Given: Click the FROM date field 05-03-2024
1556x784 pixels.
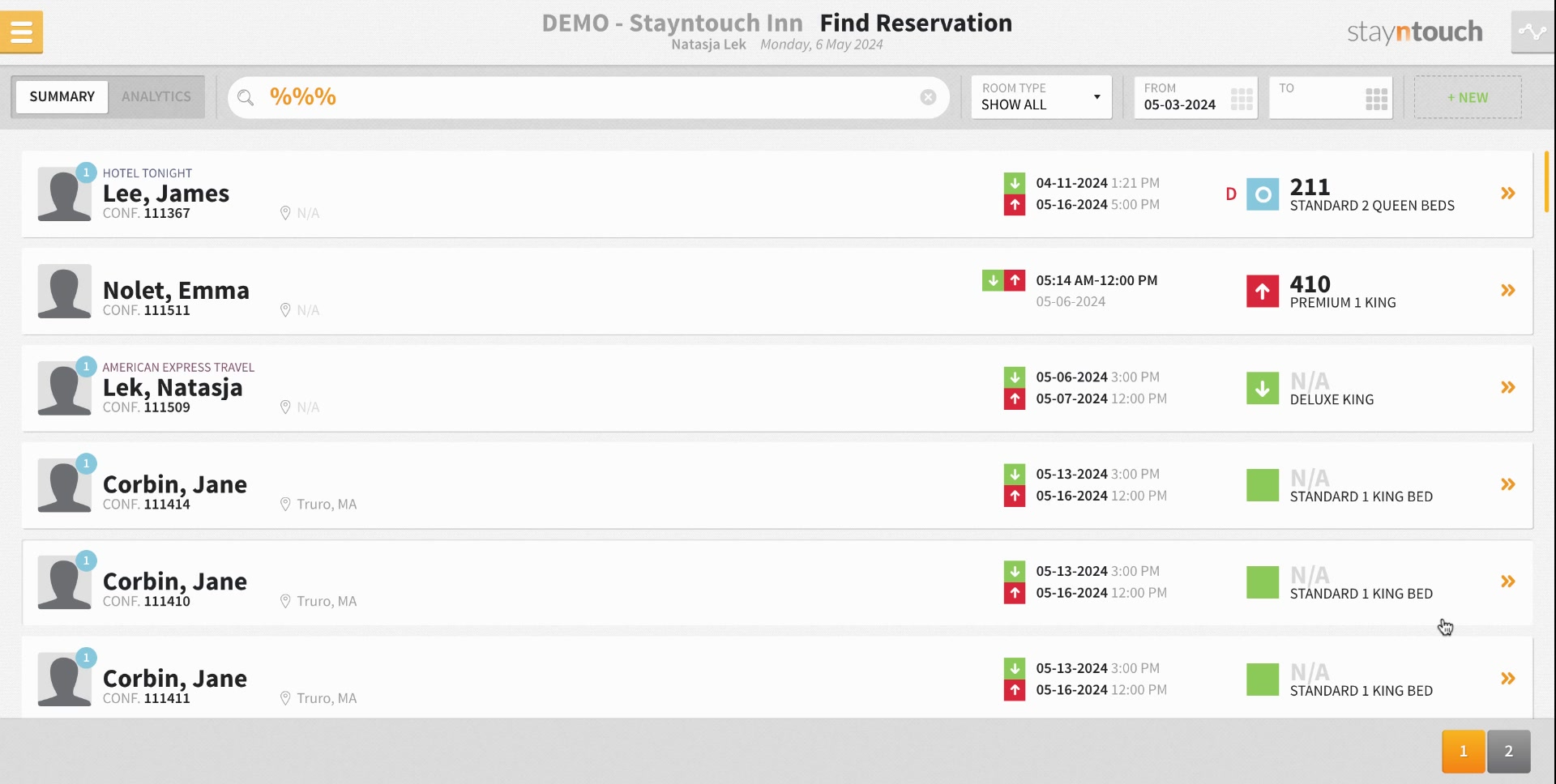Looking at the screenshot, I should coord(1195,97).
